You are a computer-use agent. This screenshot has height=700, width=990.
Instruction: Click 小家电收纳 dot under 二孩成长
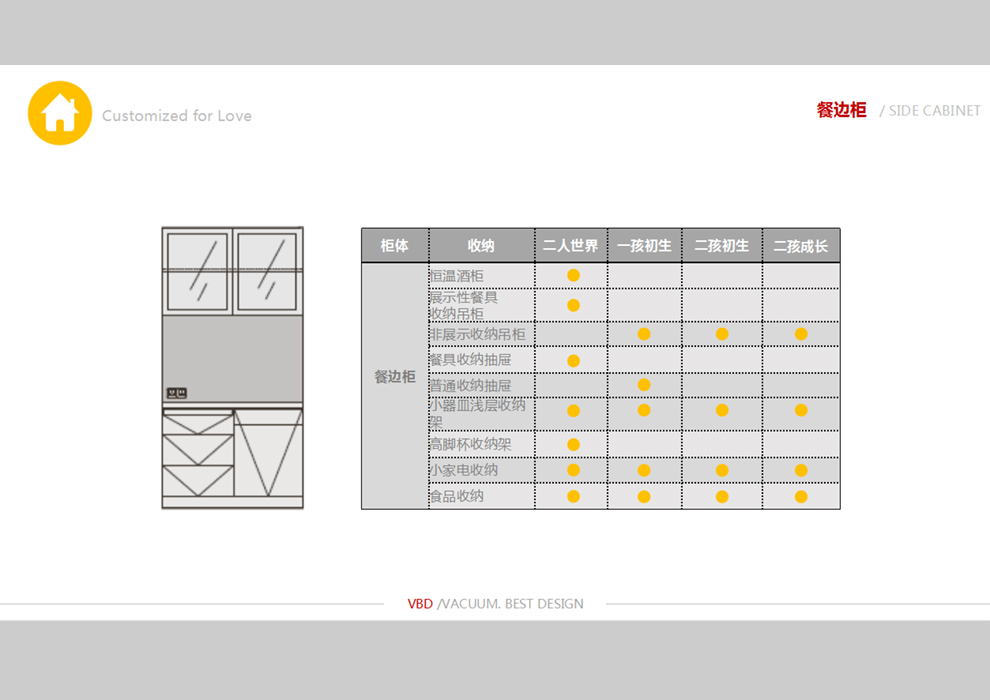click(801, 470)
